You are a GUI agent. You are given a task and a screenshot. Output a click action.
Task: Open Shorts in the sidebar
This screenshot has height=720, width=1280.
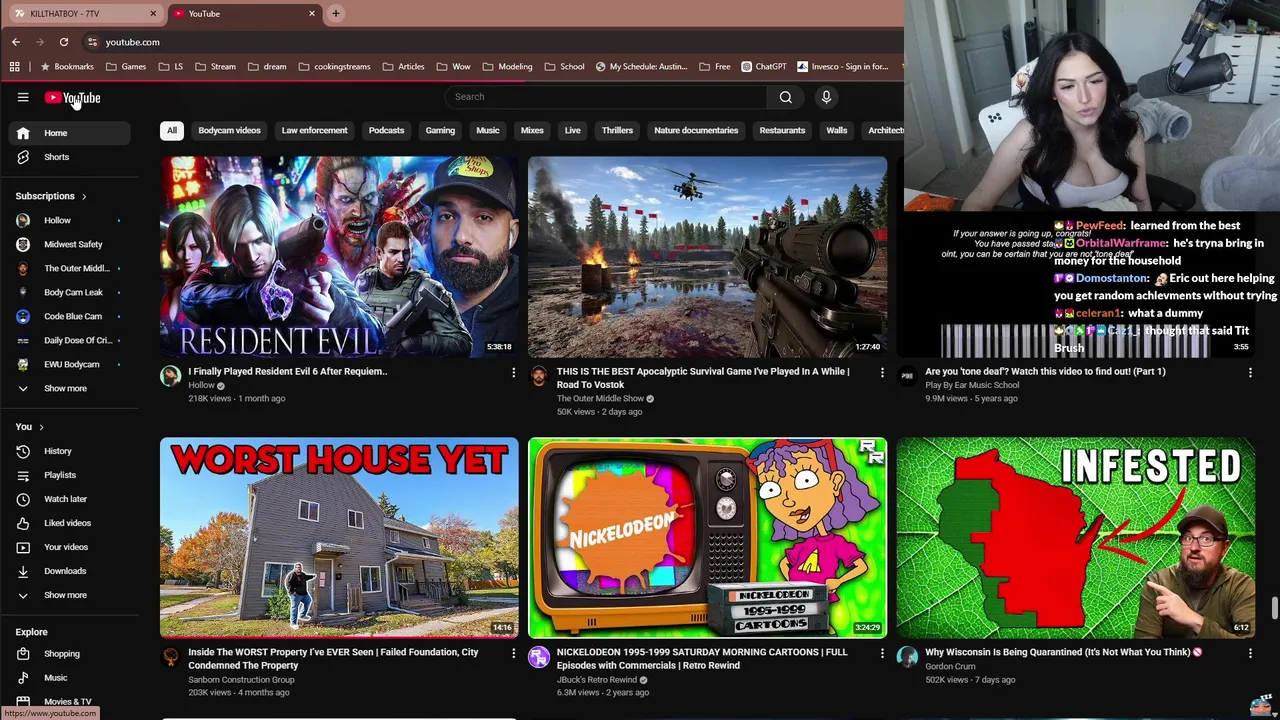[69, 157]
